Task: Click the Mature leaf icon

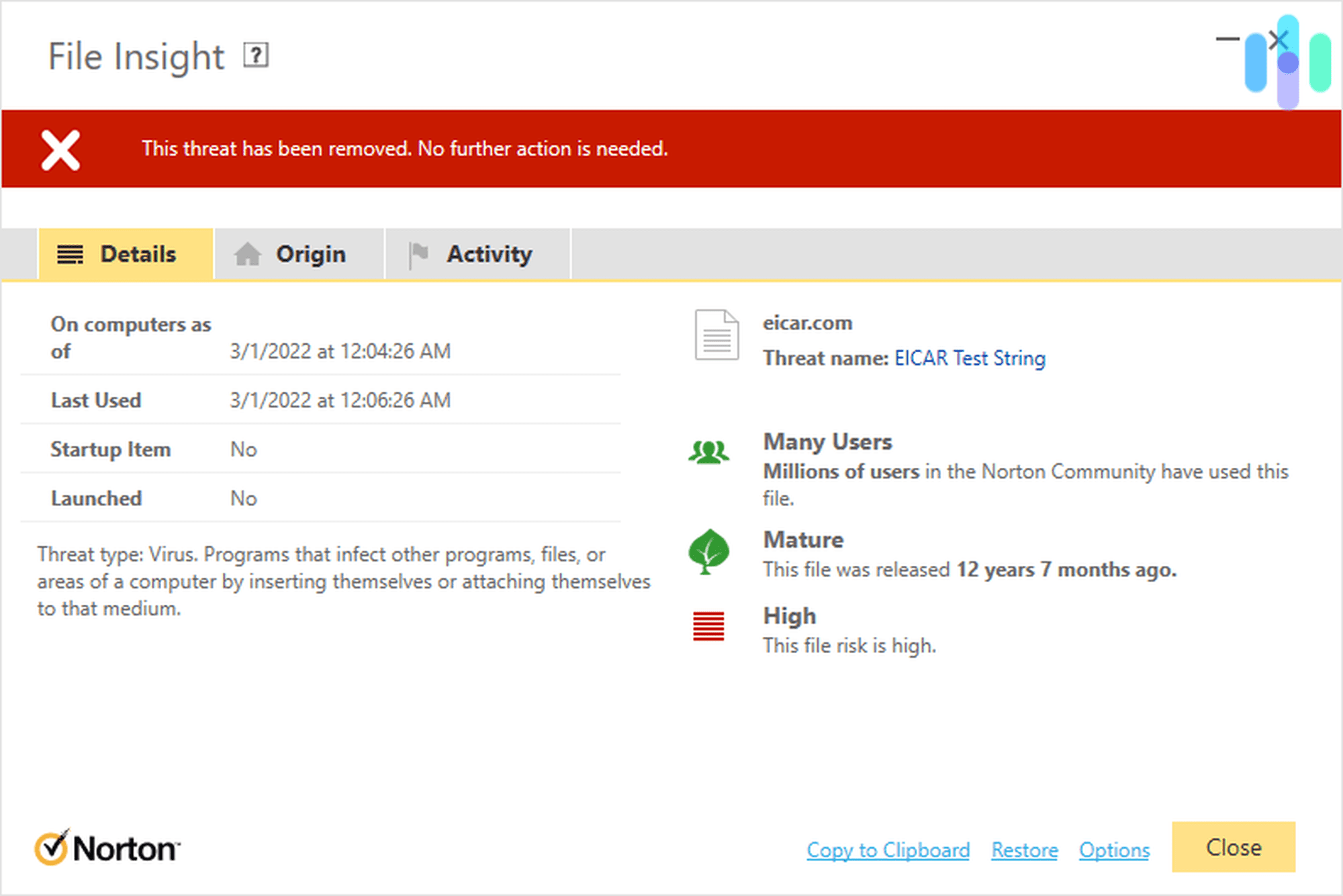Action: coord(708,550)
